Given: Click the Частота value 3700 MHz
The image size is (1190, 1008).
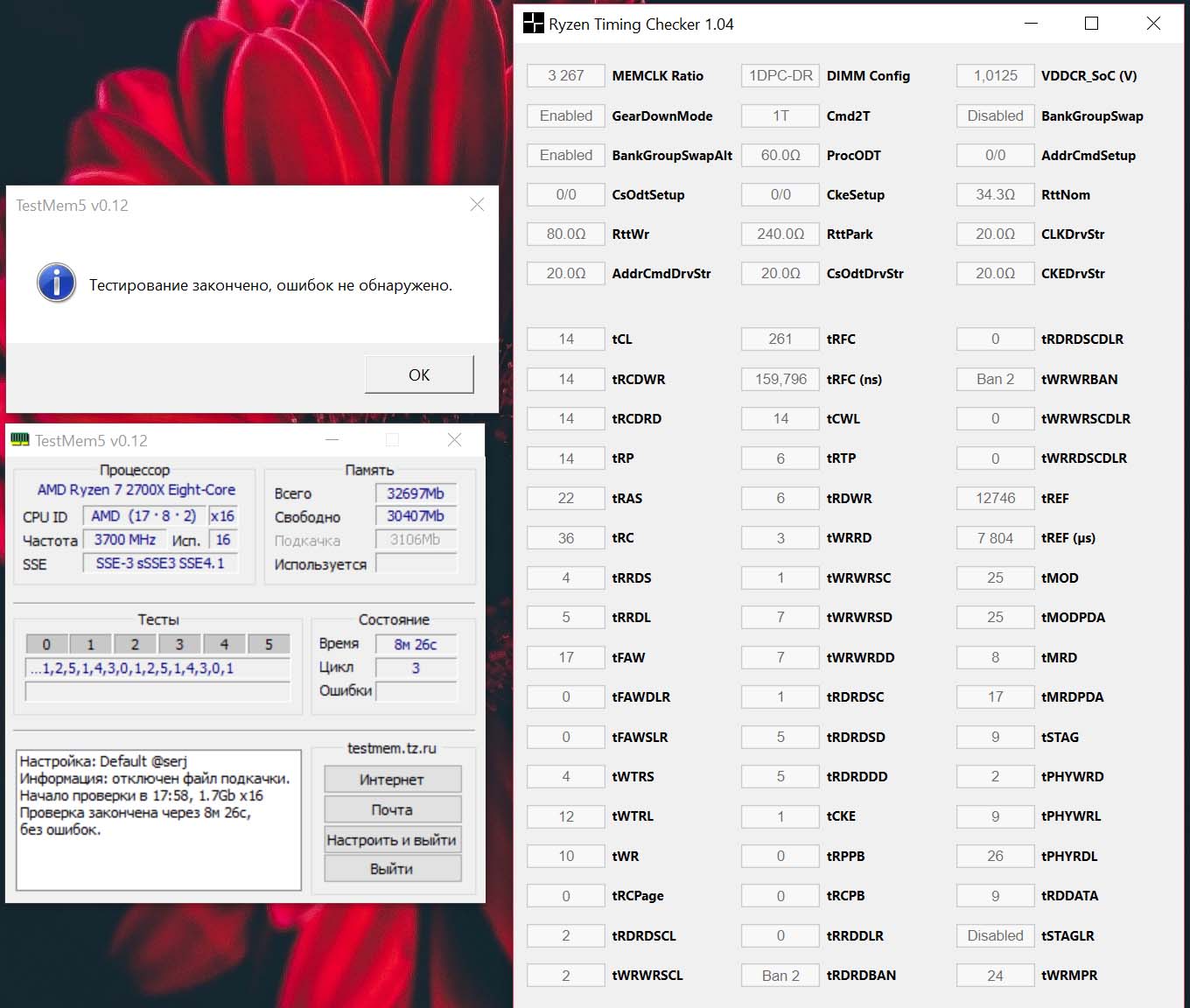Looking at the screenshot, I should click(x=125, y=540).
